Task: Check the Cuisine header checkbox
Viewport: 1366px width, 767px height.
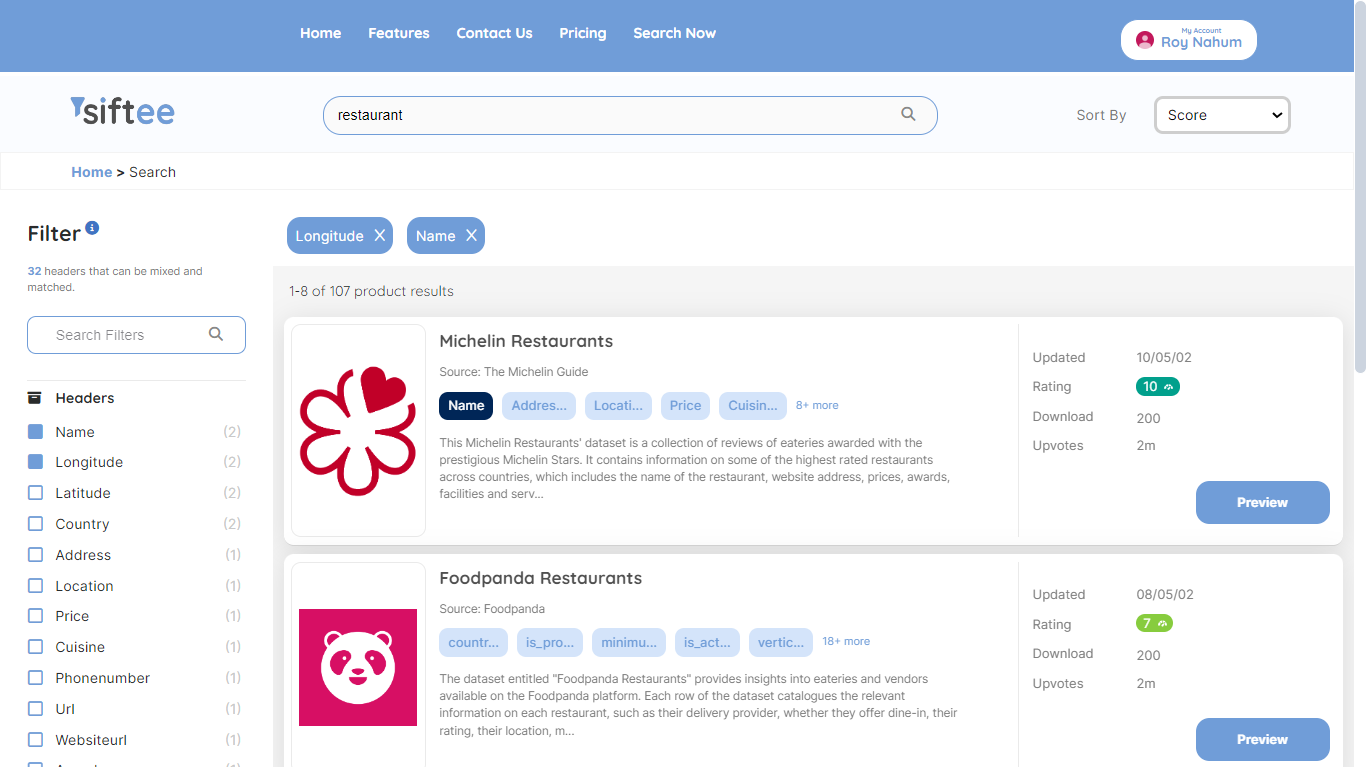Action: click(35, 647)
